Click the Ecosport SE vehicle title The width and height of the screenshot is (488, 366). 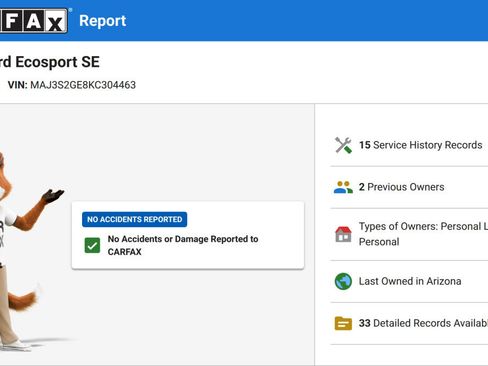pos(50,62)
